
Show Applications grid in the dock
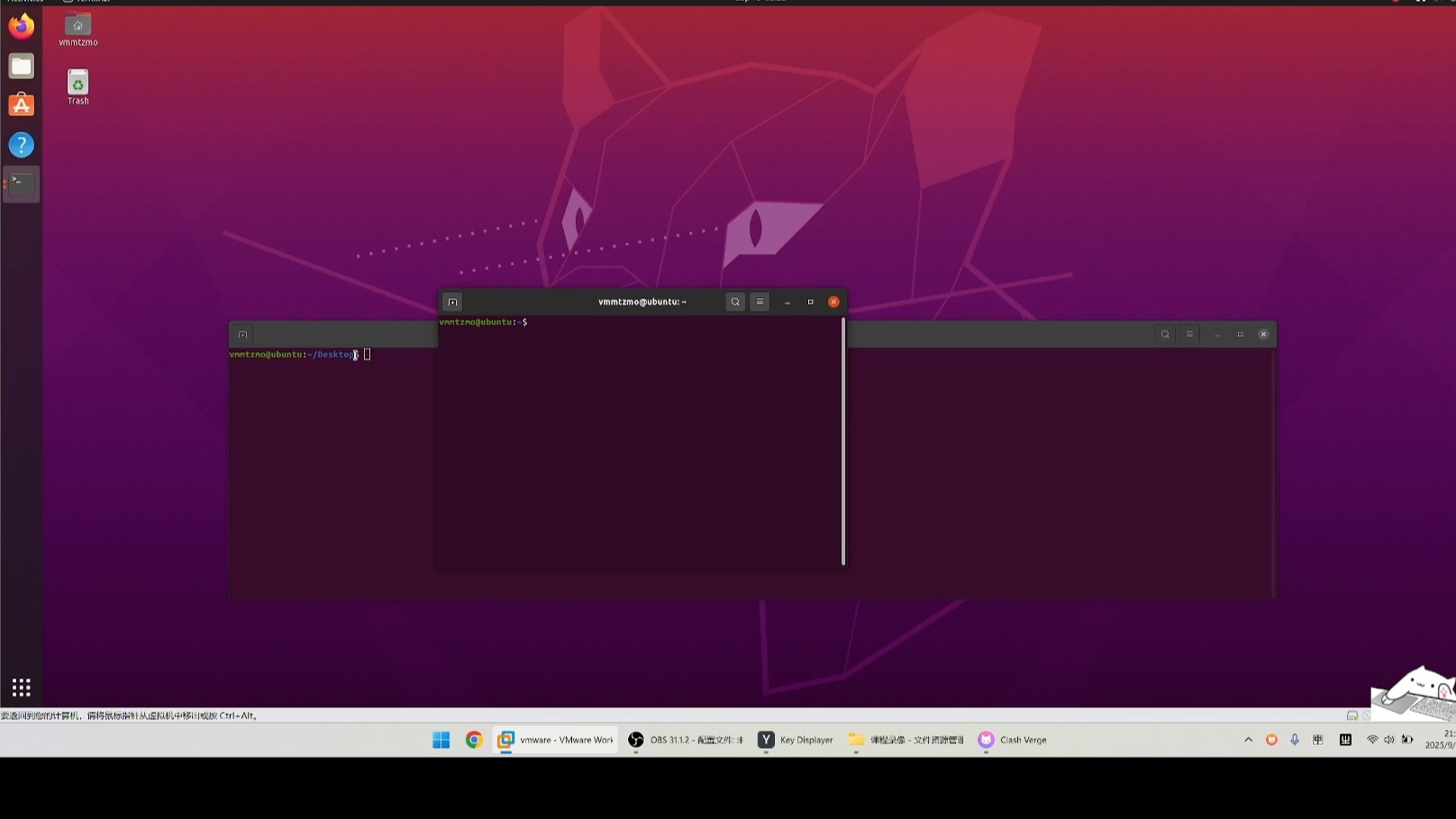(22, 687)
